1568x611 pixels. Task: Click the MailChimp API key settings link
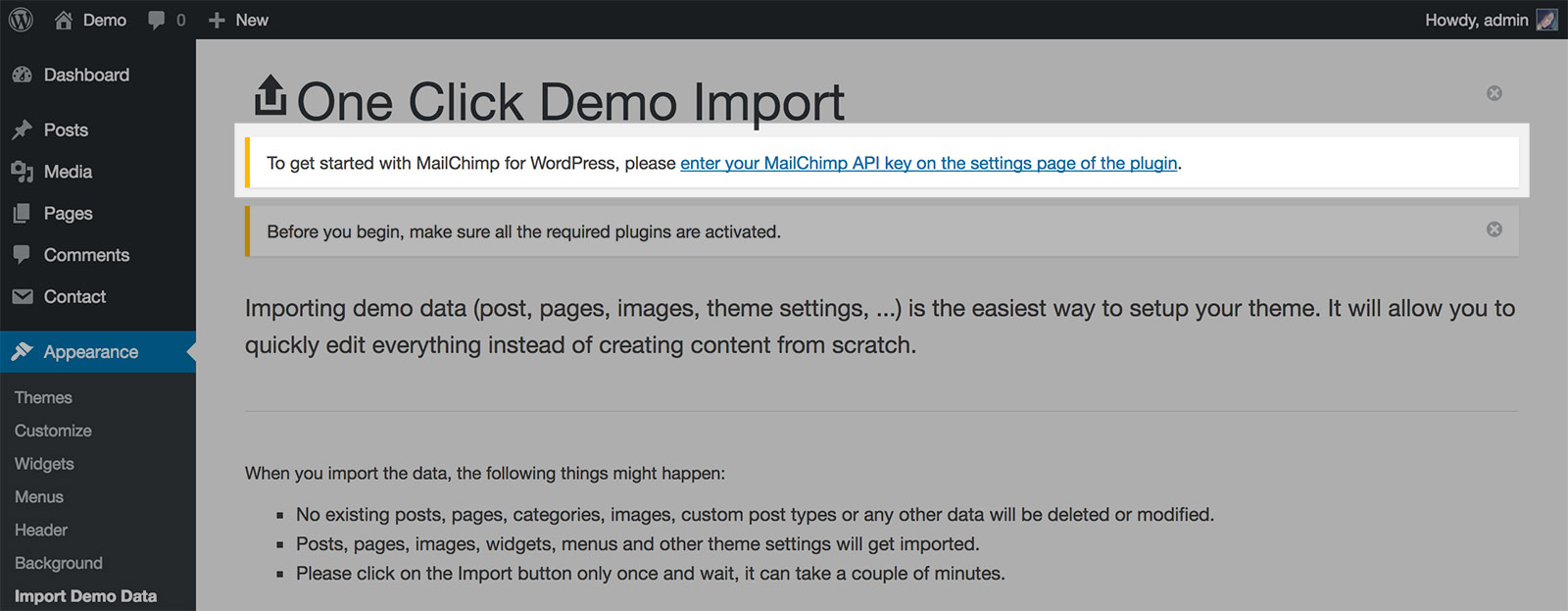(929, 163)
